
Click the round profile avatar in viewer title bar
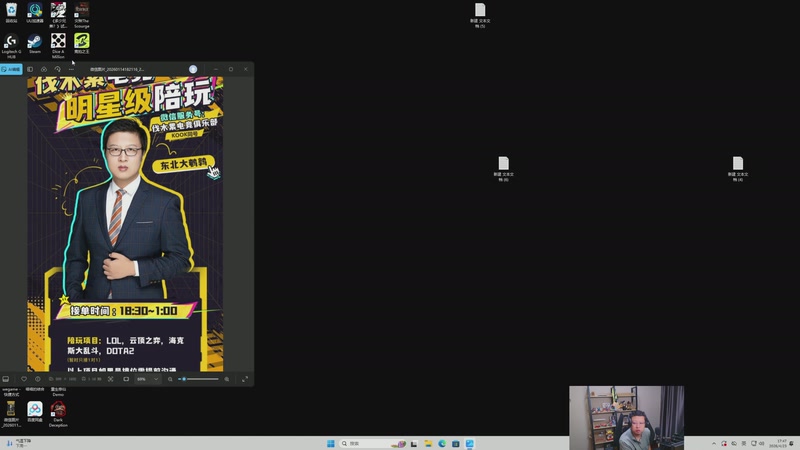pos(193,69)
